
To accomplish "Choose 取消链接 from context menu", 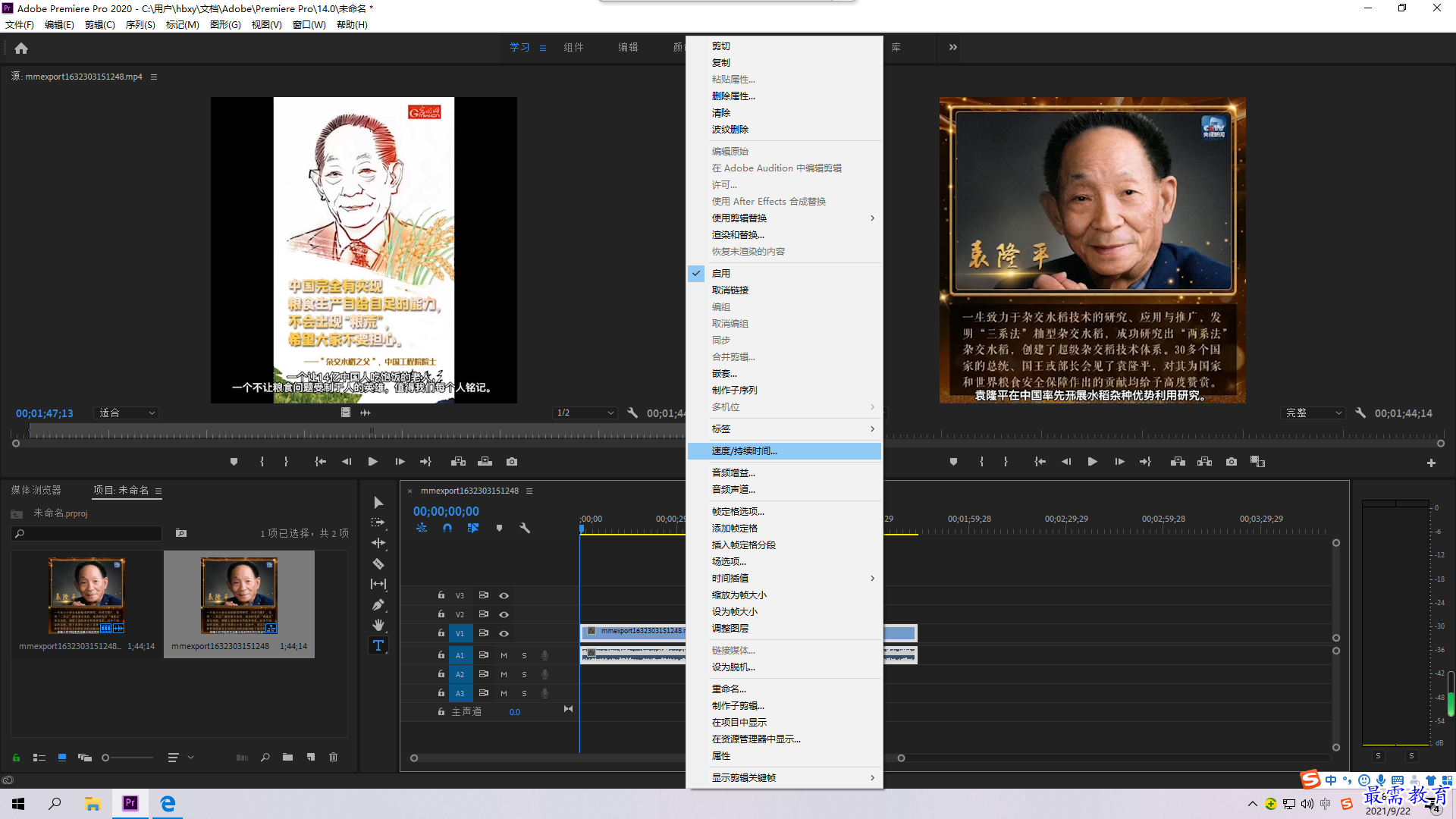I will click(x=784, y=290).
